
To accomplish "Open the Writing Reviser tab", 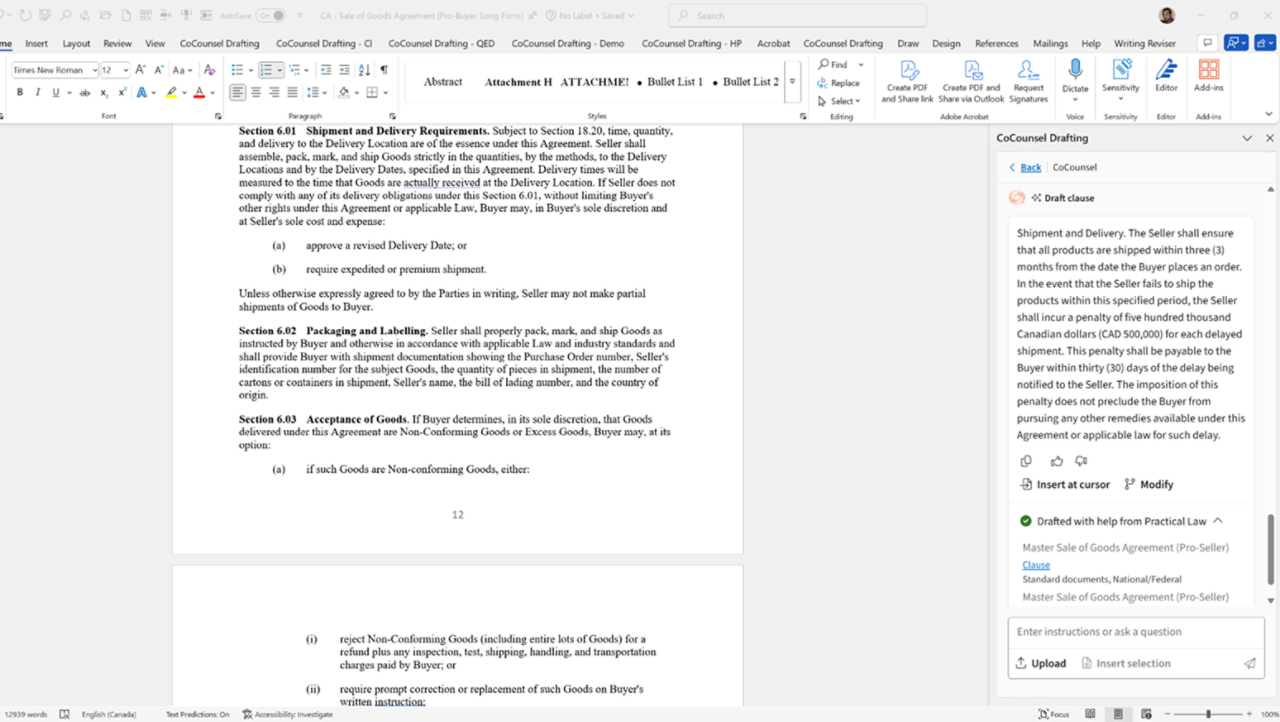I will (x=1145, y=43).
